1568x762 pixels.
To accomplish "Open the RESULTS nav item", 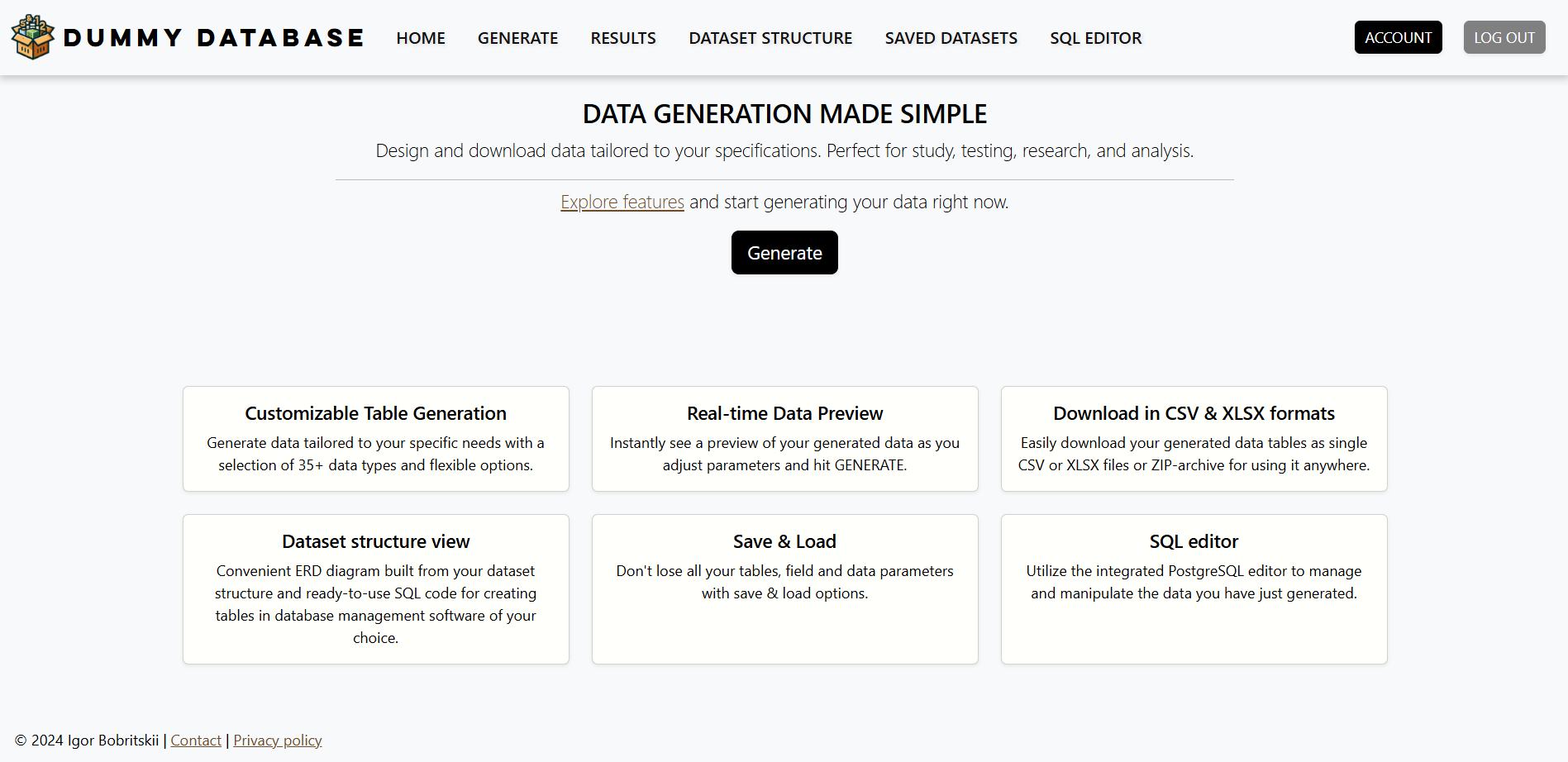I will point(623,38).
